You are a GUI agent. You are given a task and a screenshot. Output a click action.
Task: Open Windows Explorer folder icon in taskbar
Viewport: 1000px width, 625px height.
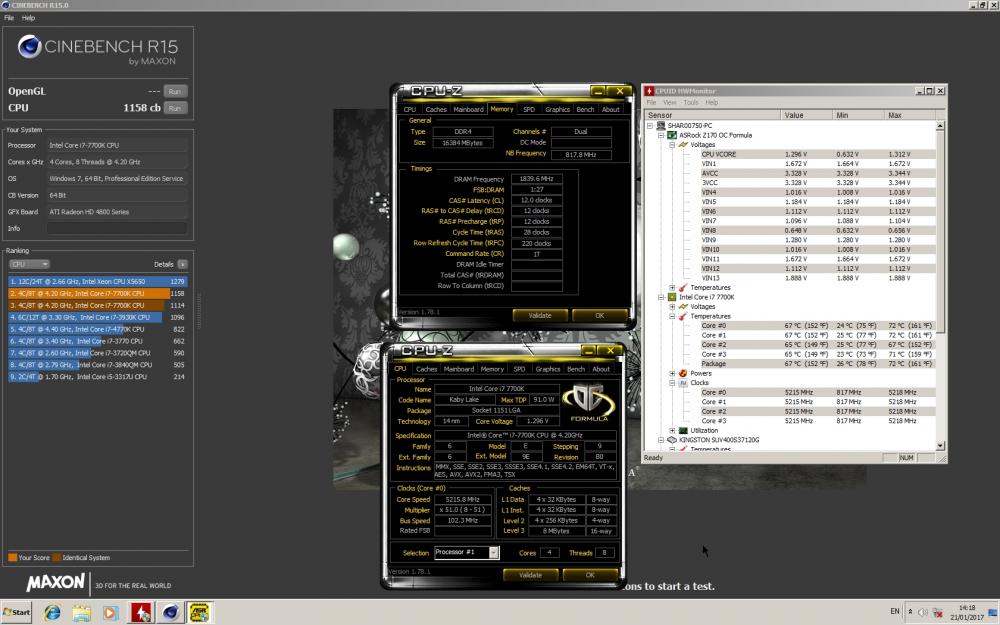[82, 612]
